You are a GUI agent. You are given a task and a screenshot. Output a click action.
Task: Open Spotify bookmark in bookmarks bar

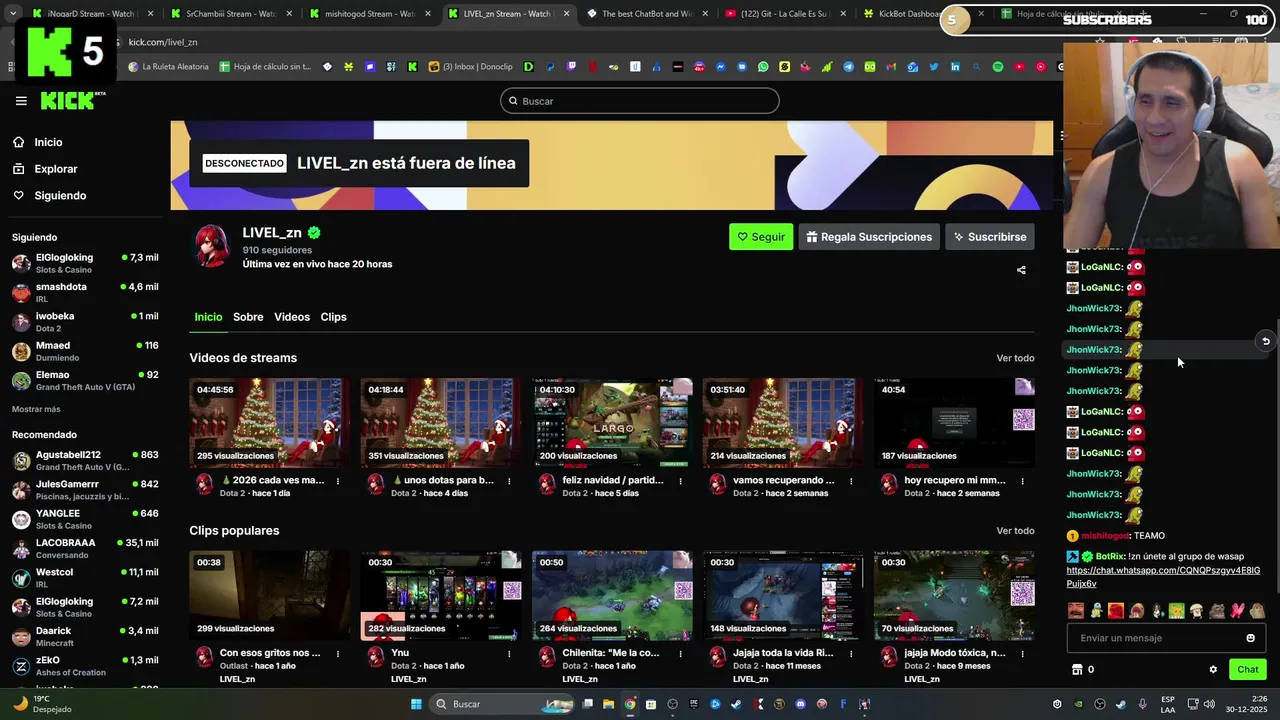tap(997, 67)
